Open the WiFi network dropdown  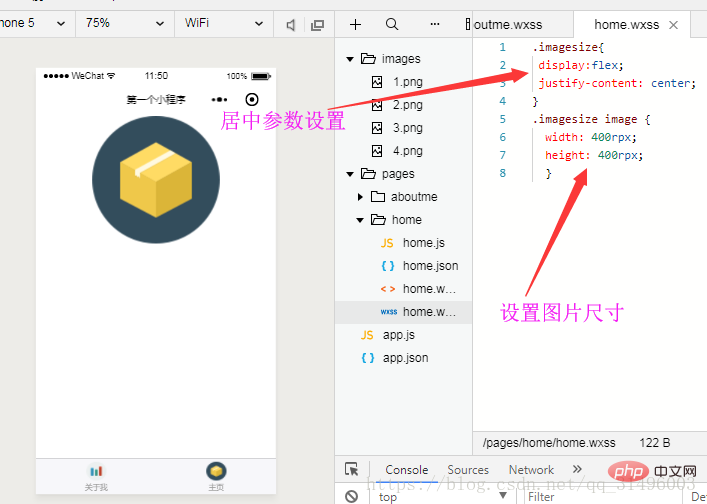tap(224, 23)
